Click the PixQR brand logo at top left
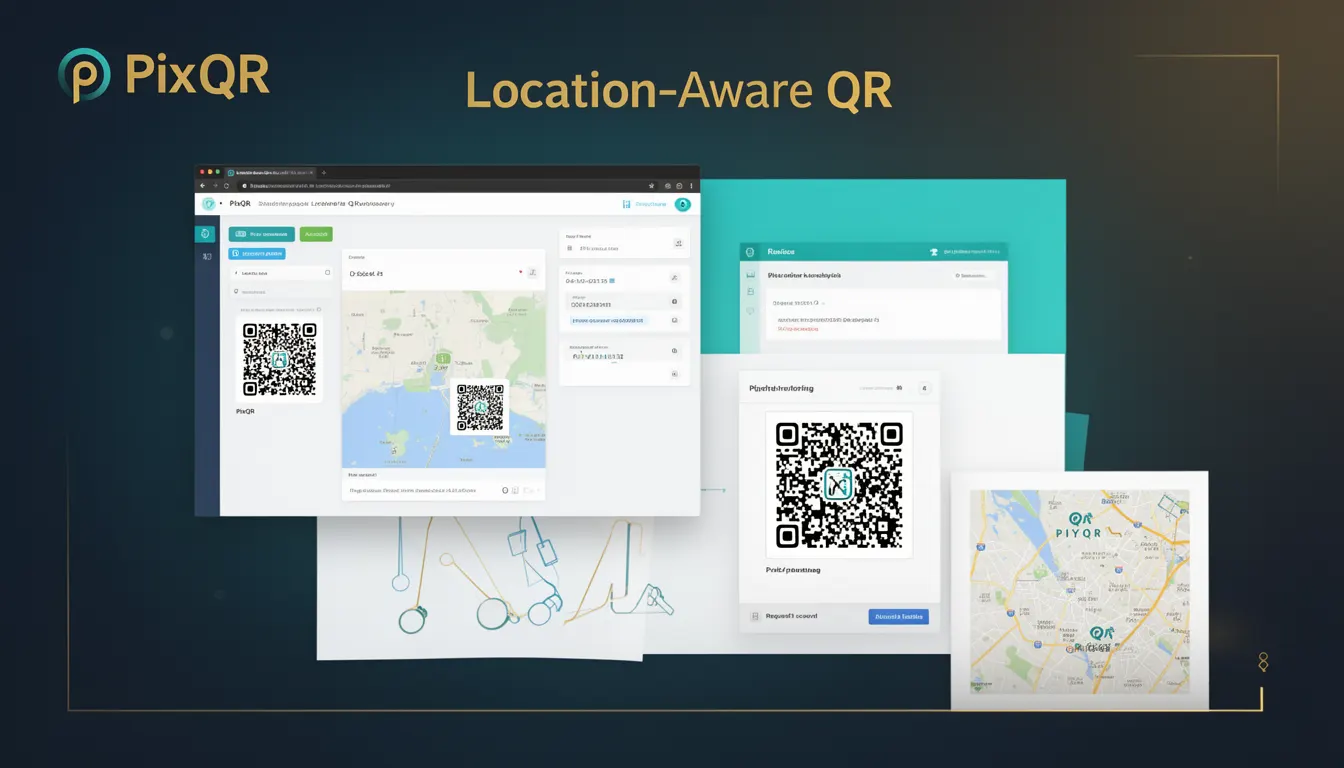The width and height of the screenshot is (1344, 768). [164, 75]
